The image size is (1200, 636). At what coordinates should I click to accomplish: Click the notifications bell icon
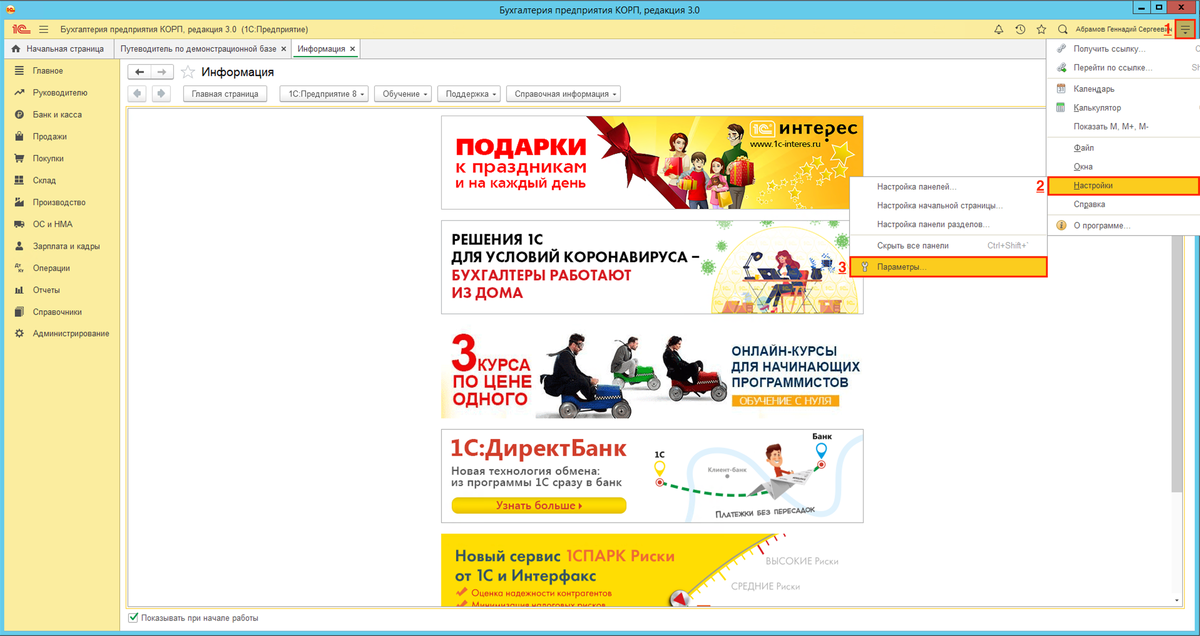998,30
